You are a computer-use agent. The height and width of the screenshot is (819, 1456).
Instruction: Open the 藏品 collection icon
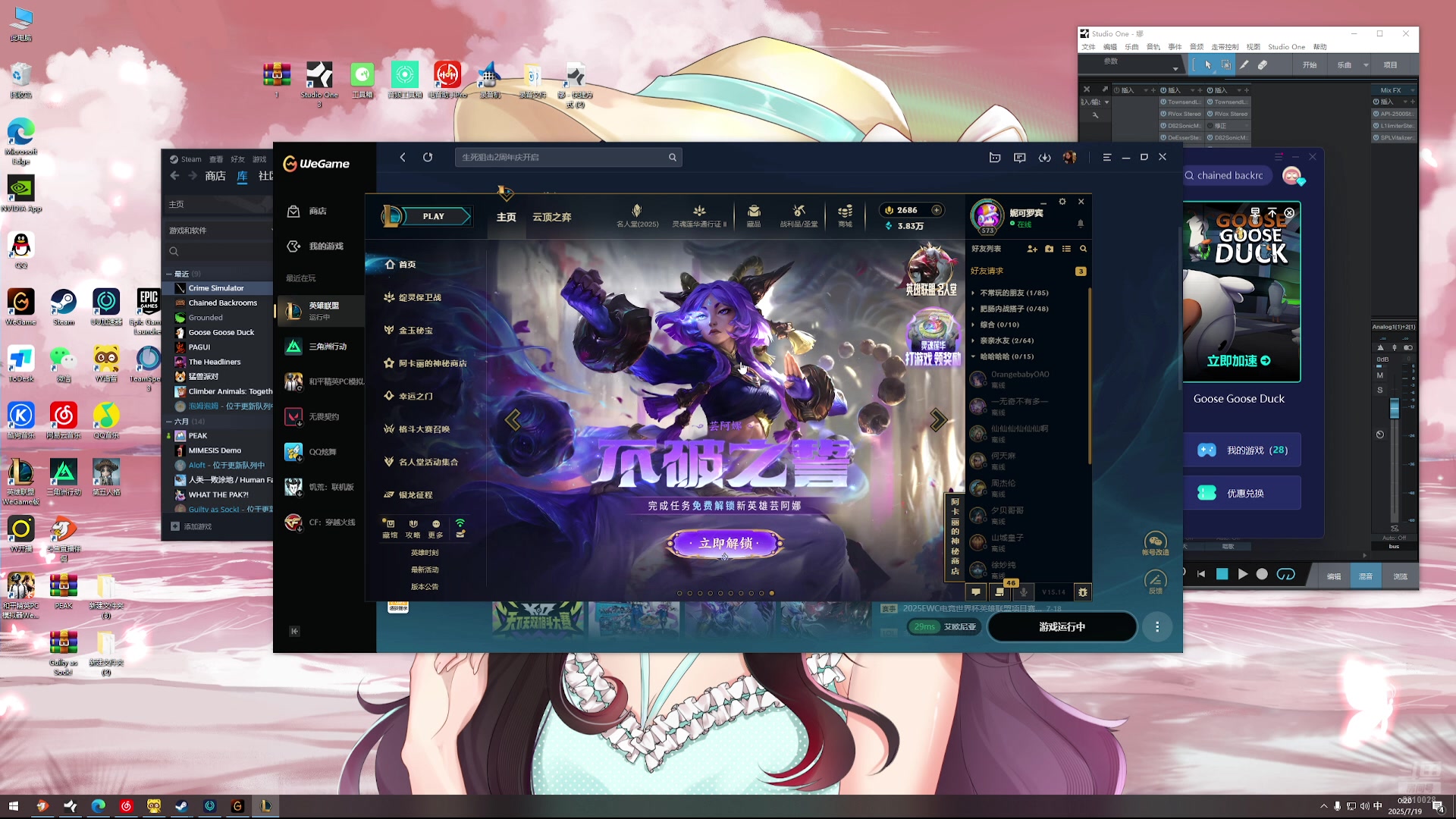click(753, 215)
